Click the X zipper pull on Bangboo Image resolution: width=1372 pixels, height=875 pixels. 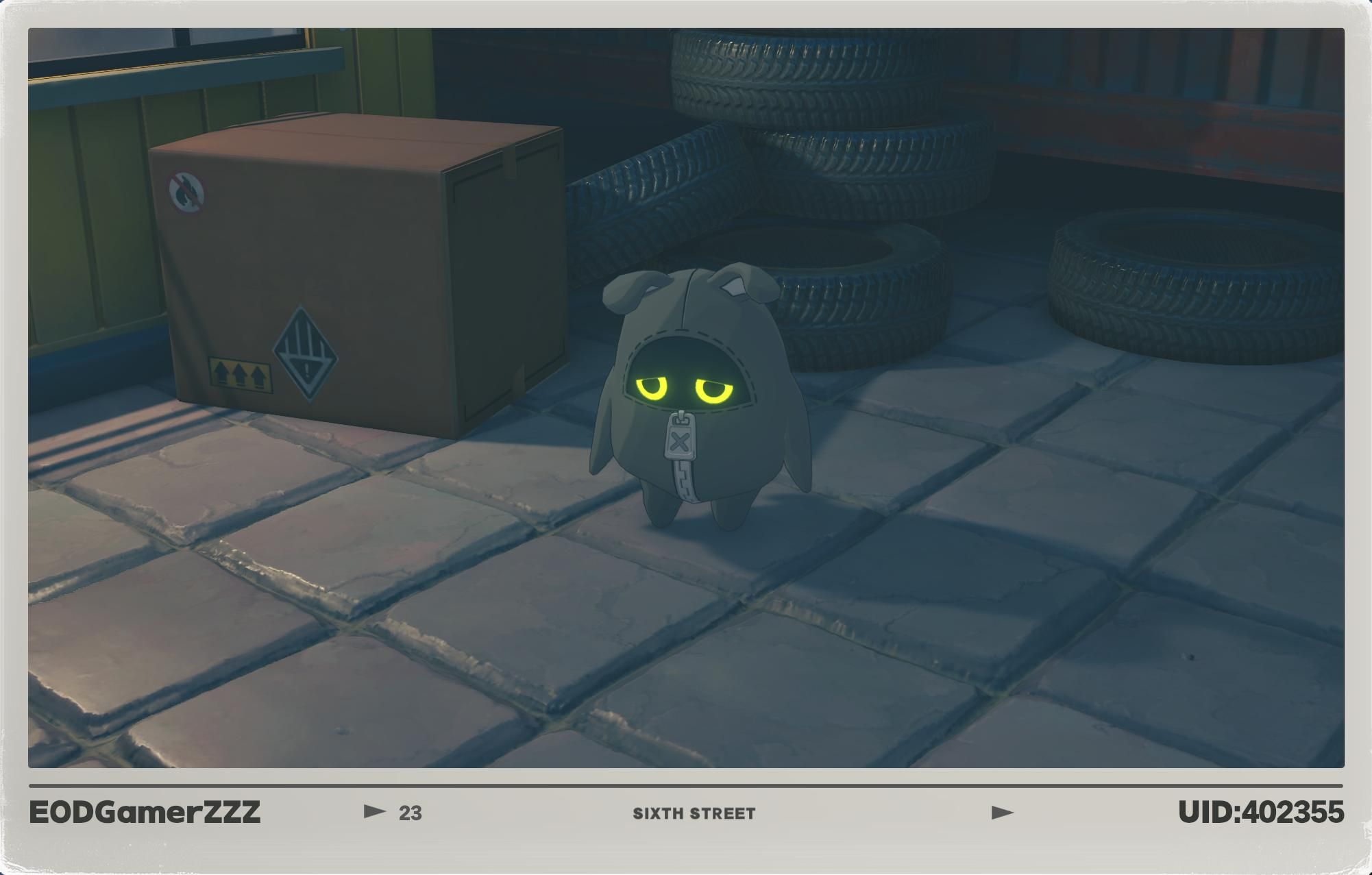679,441
